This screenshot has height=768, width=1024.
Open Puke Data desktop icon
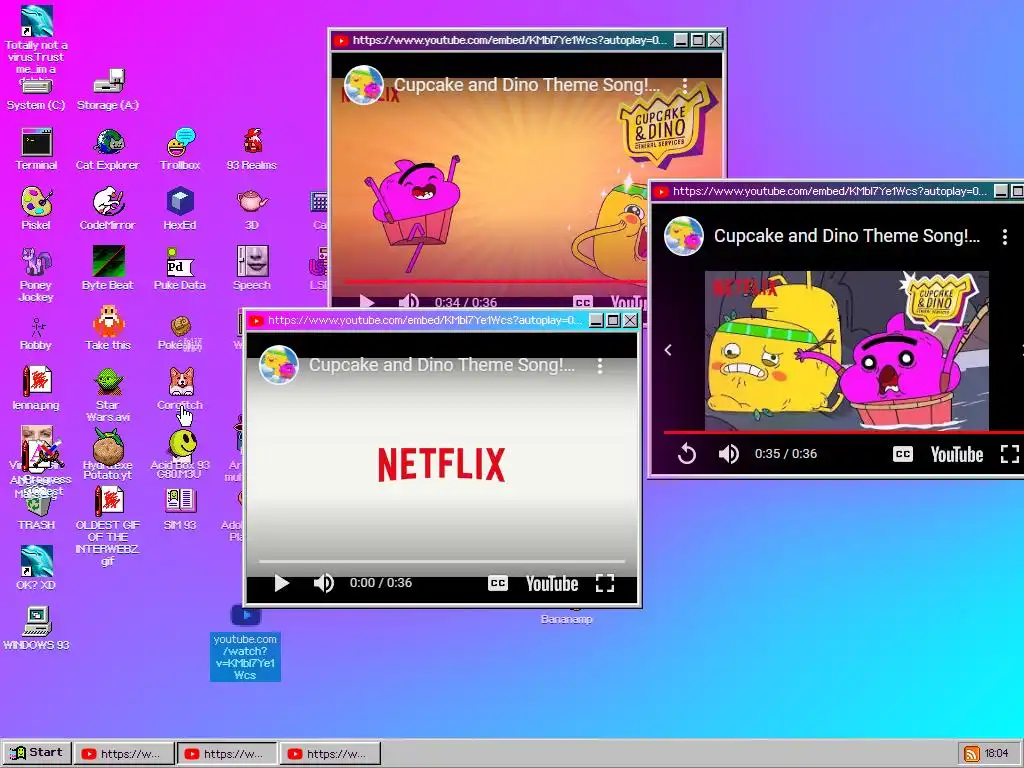(x=180, y=268)
